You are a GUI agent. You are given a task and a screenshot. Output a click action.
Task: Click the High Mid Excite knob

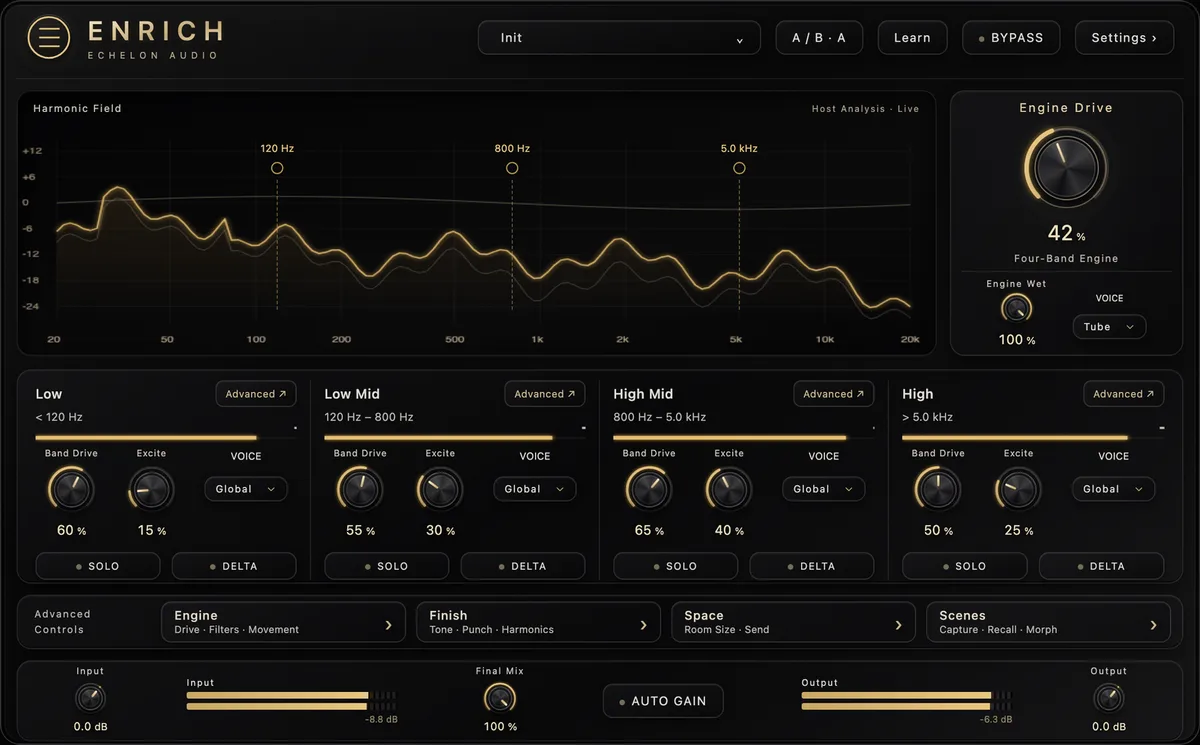pyautogui.click(x=729, y=490)
